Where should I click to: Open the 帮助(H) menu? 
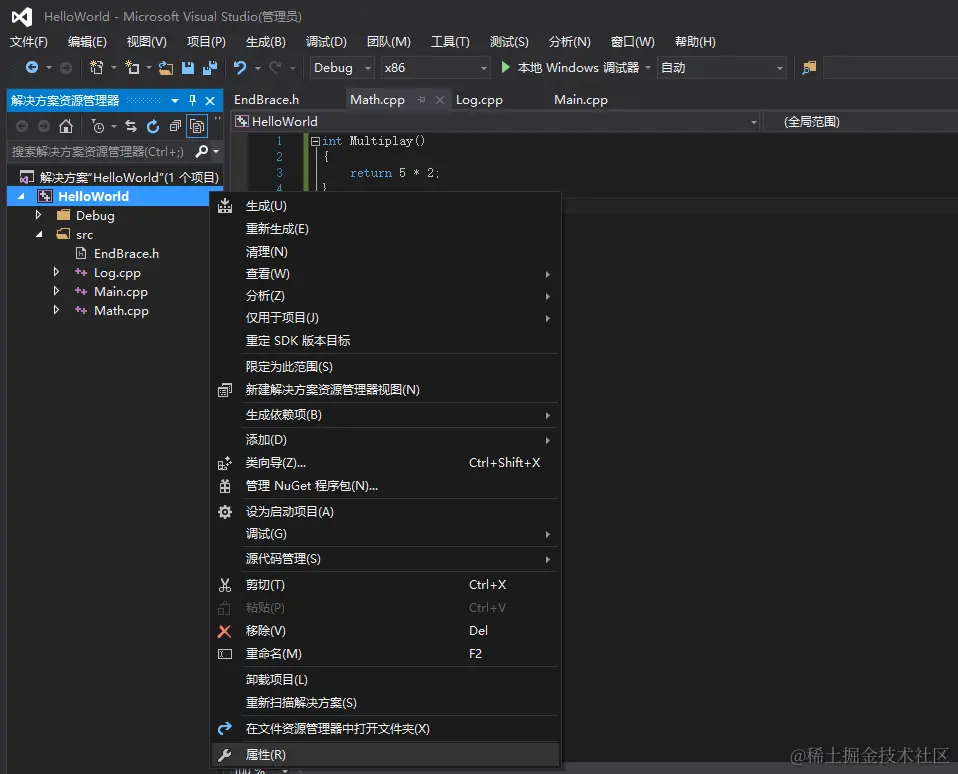coord(695,42)
